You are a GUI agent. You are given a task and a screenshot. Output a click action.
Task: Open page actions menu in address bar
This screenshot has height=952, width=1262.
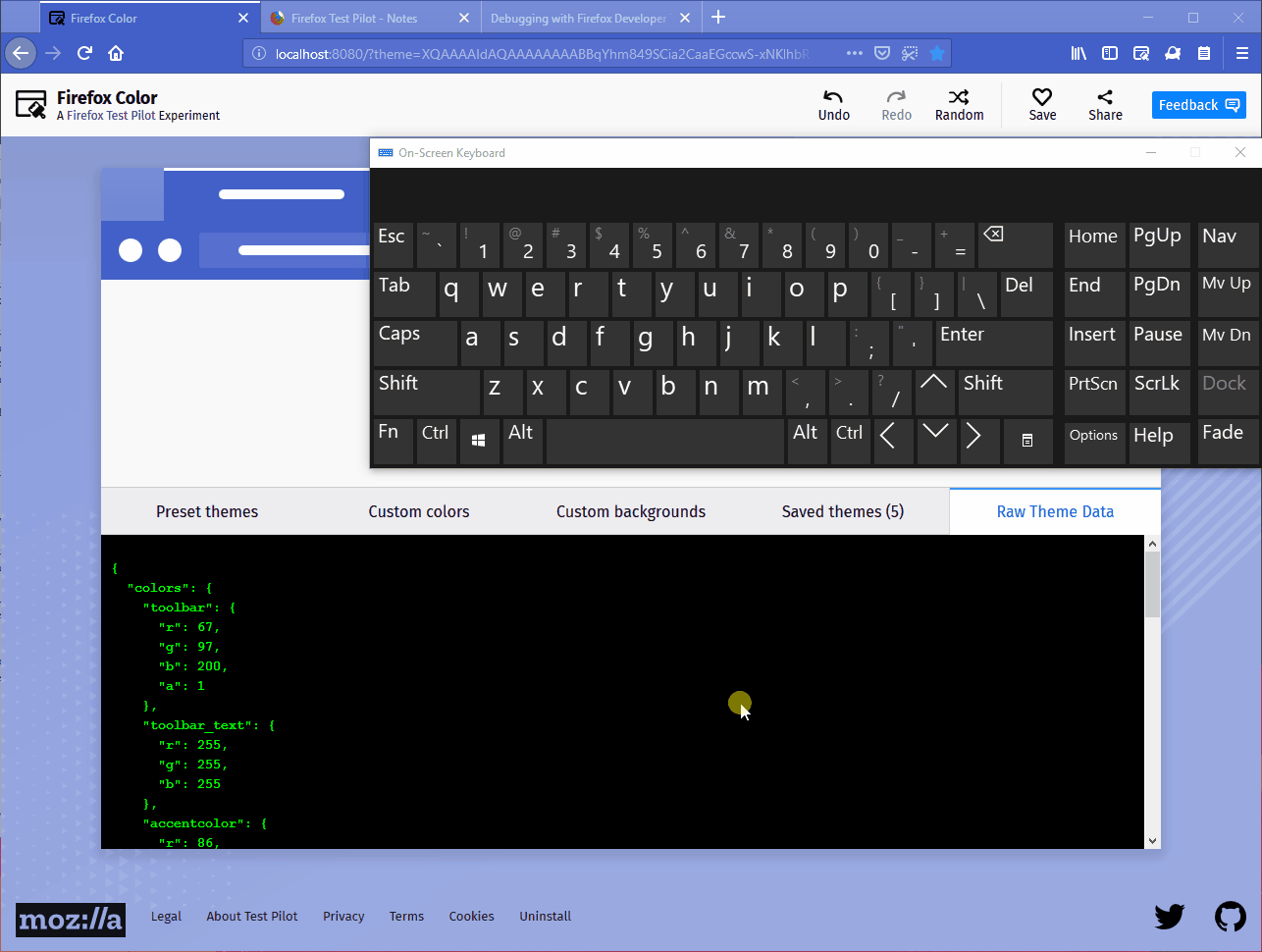(x=855, y=53)
